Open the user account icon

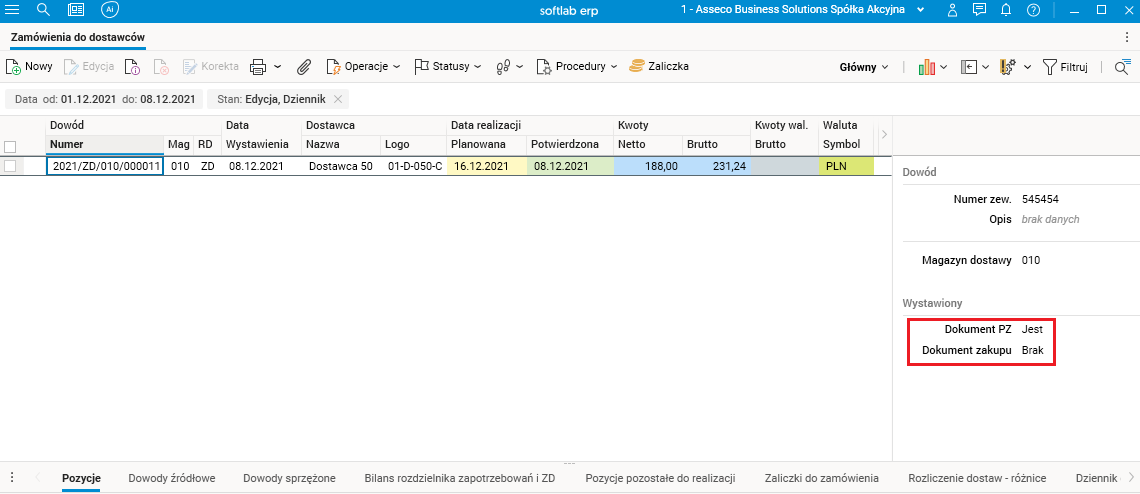952,10
